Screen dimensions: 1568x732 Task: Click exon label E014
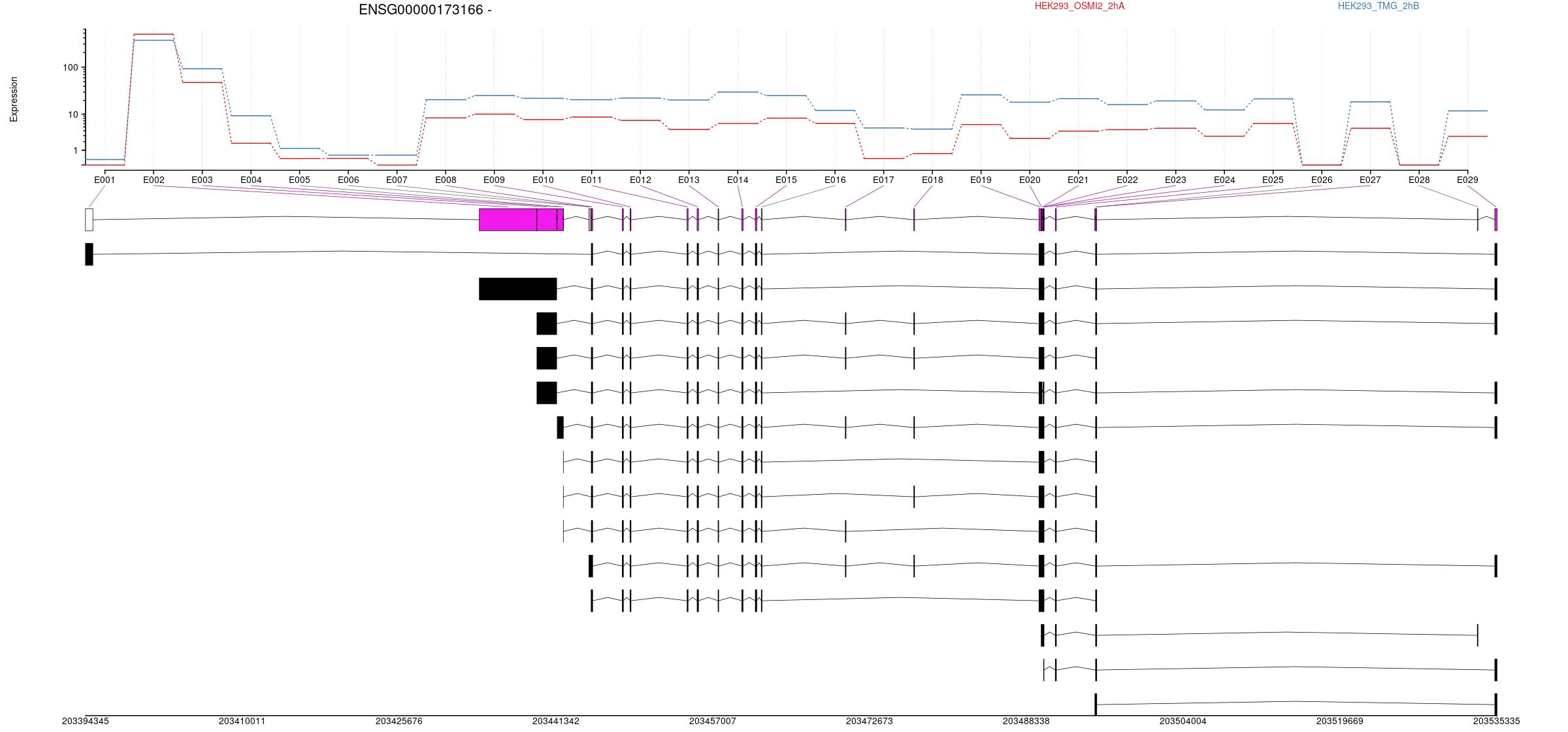(x=738, y=180)
